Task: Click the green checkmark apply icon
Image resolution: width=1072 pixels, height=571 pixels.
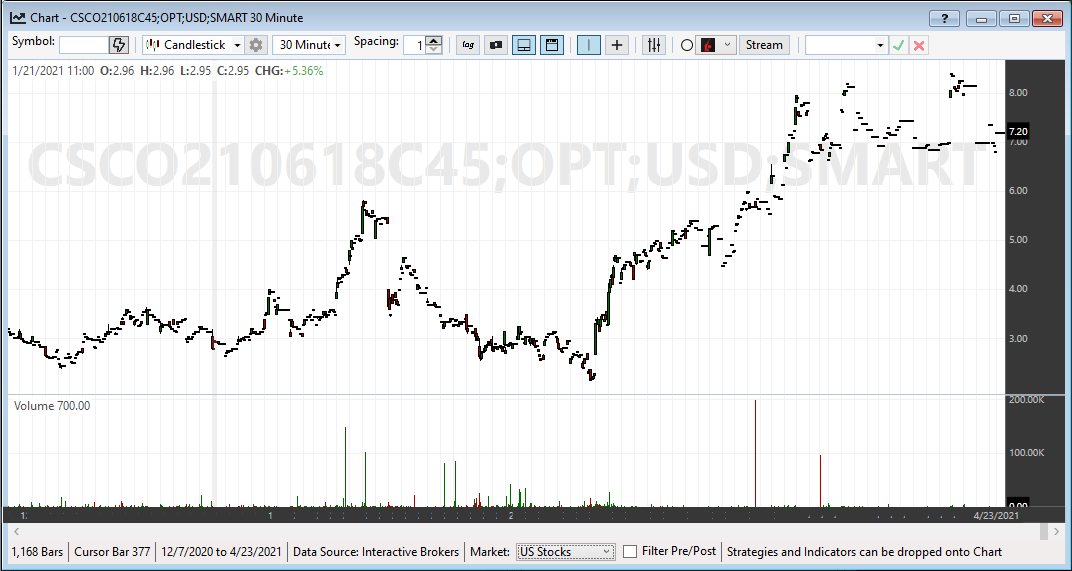Action: click(x=898, y=46)
